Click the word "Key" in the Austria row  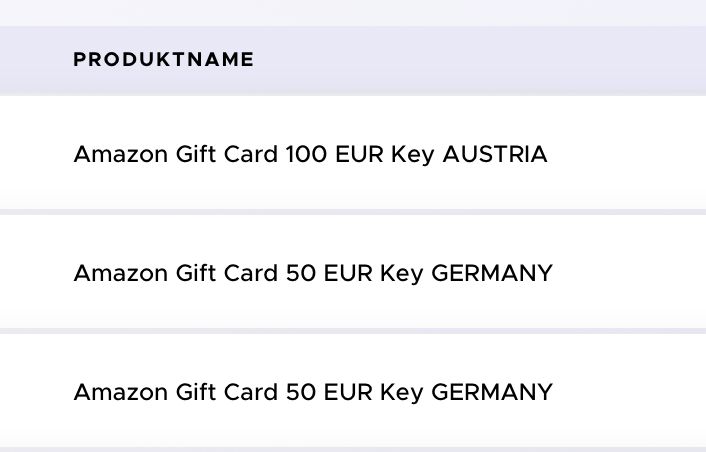pos(413,155)
